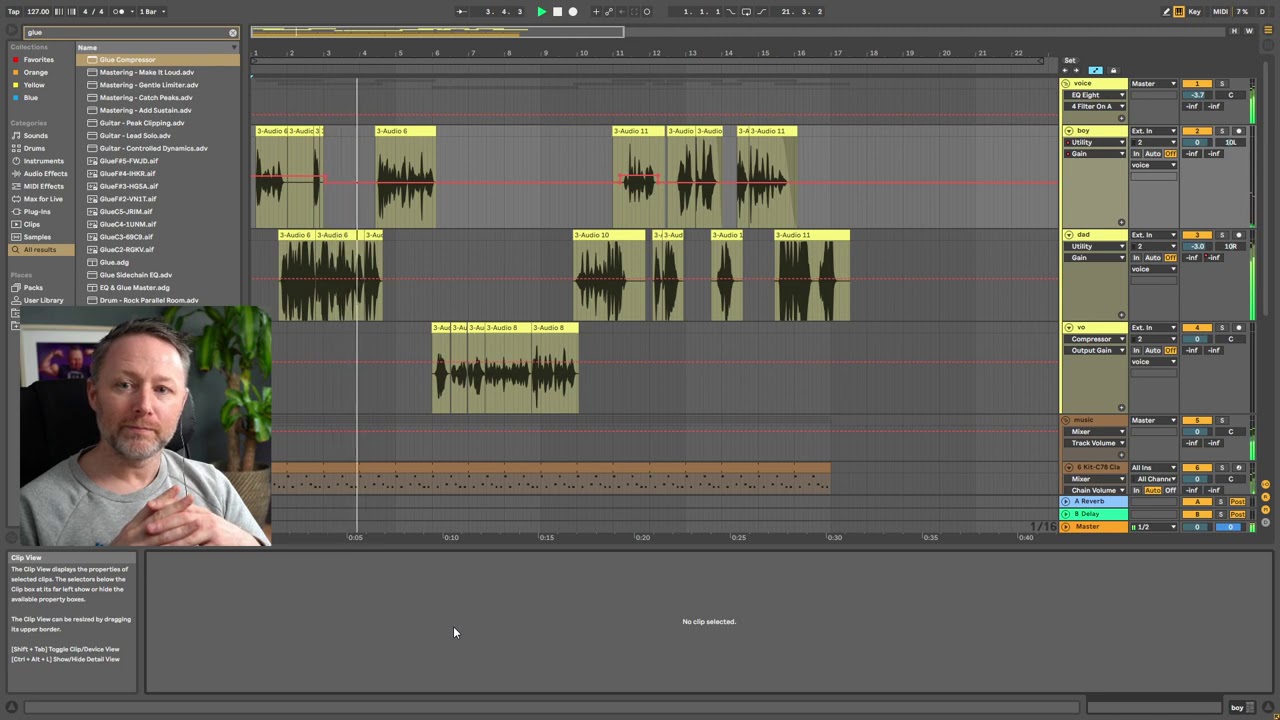
Task: Collapse the boy track with its unfold arrow
Action: point(1068,131)
